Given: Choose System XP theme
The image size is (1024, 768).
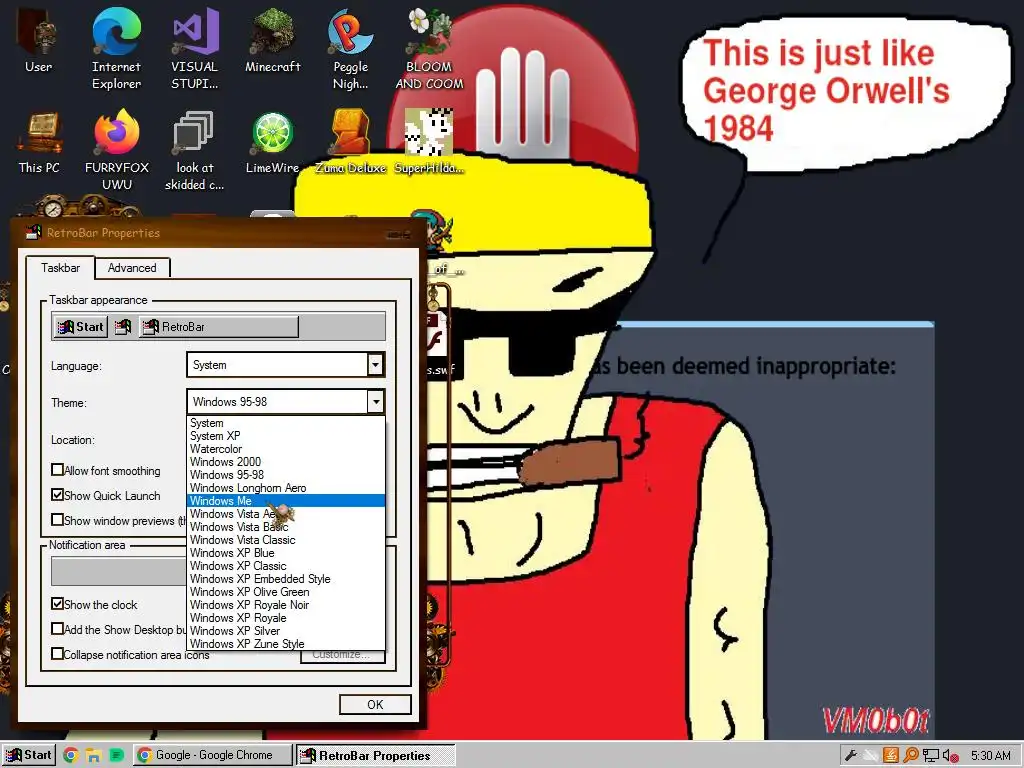Looking at the screenshot, I should (286, 436).
